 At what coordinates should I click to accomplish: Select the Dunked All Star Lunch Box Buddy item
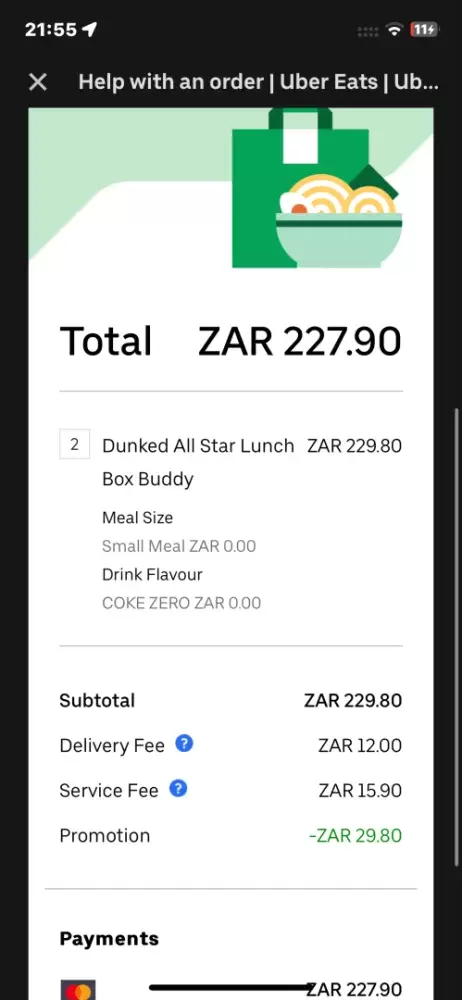[198, 462]
